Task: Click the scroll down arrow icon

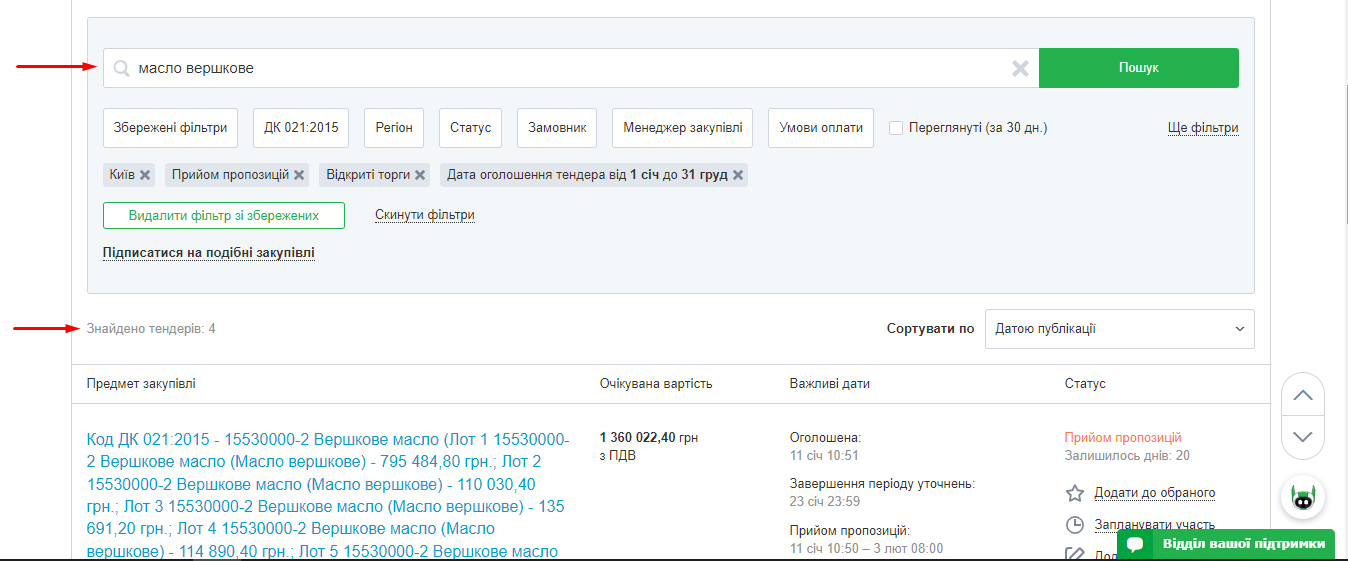Action: click(x=1302, y=437)
